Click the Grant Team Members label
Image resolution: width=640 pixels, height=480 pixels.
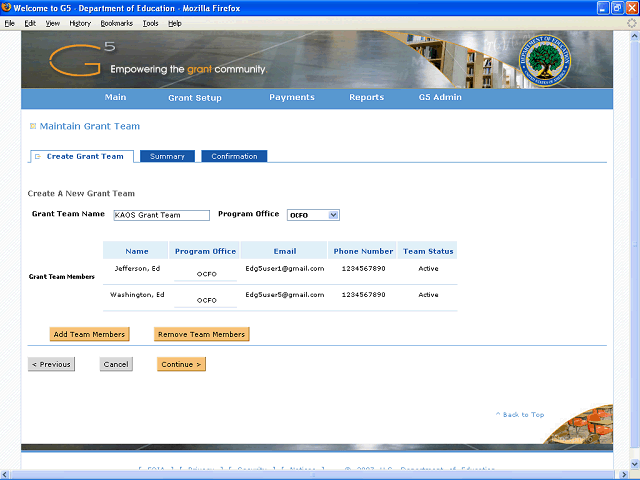62,277
